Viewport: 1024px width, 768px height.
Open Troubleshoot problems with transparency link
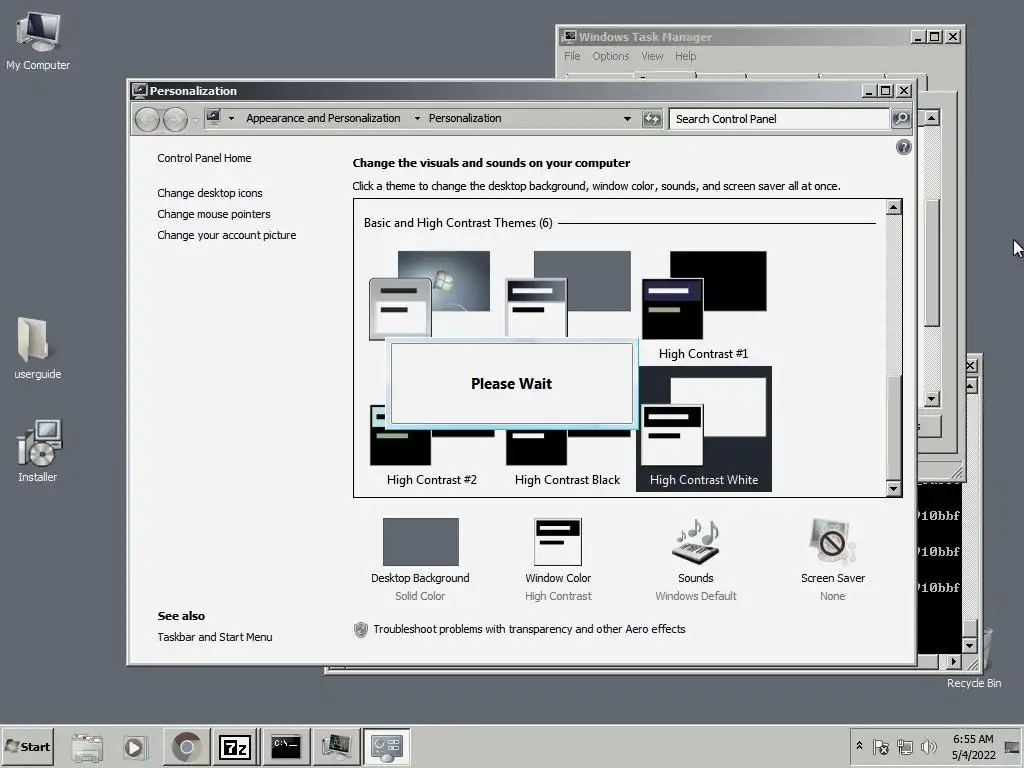[x=530, y=629]
